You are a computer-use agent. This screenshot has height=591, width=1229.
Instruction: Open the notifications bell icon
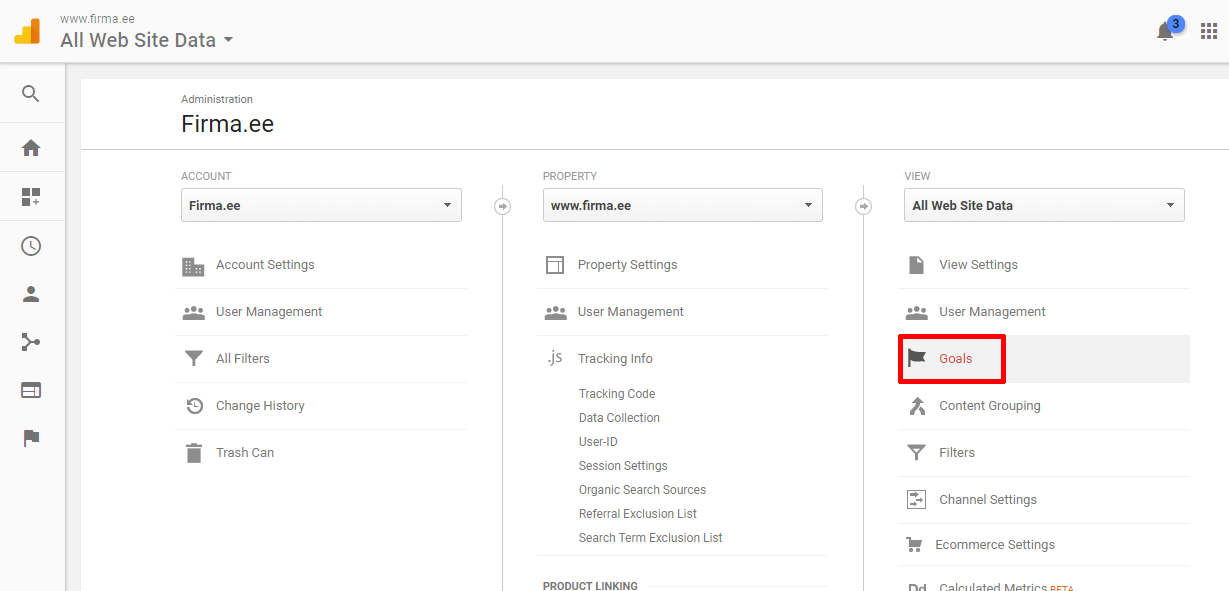(1165, 32)
